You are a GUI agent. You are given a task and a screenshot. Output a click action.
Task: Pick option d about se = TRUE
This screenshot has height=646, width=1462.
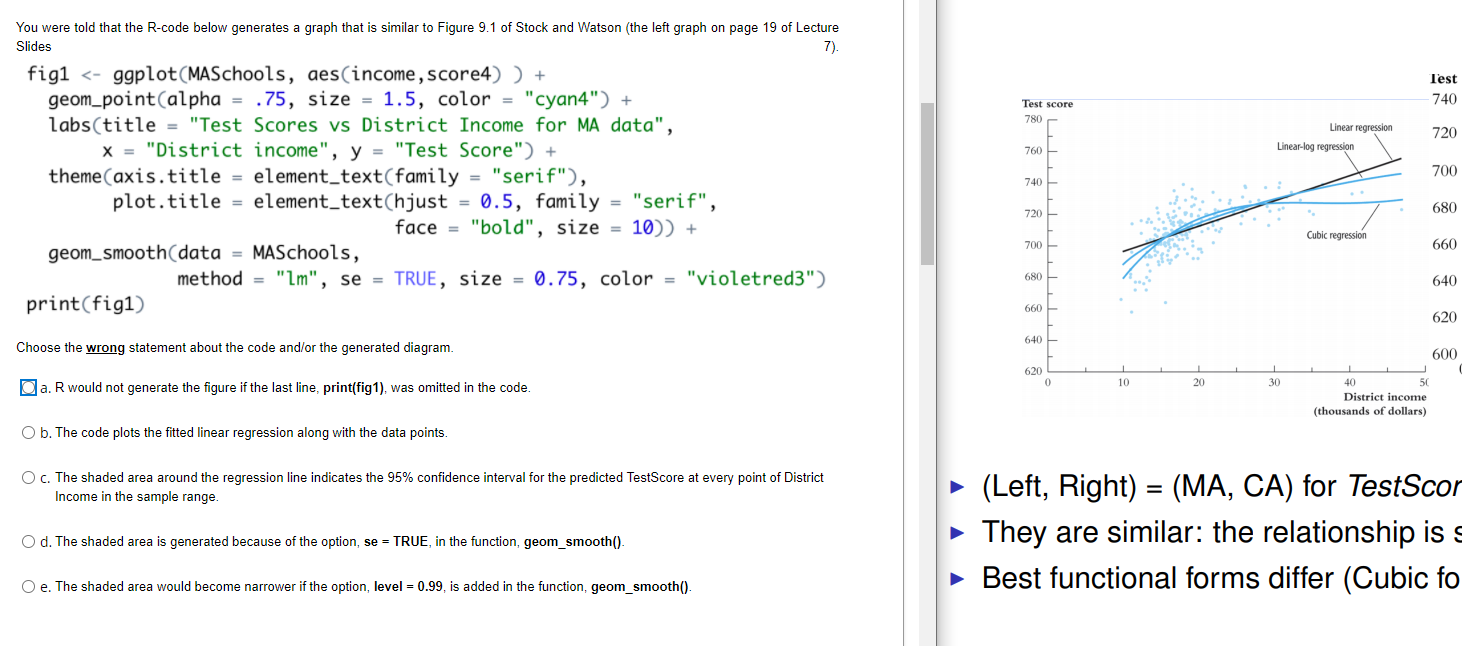pos(29,541)
